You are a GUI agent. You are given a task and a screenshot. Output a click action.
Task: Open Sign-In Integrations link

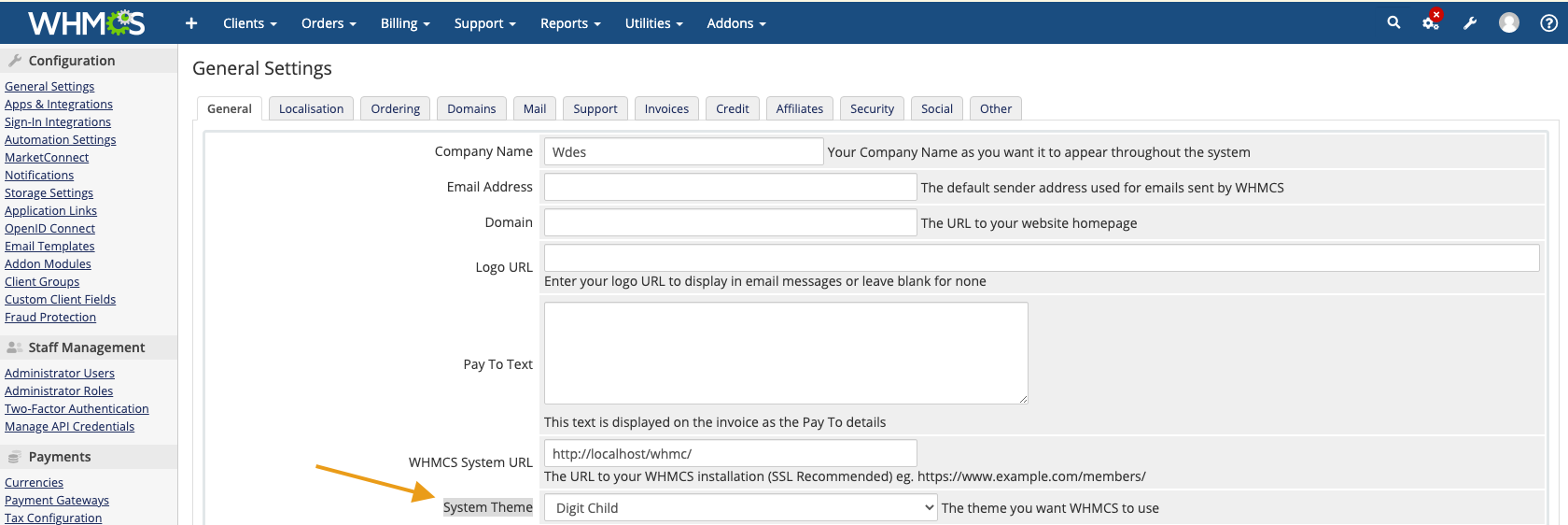tap(58, 121)
